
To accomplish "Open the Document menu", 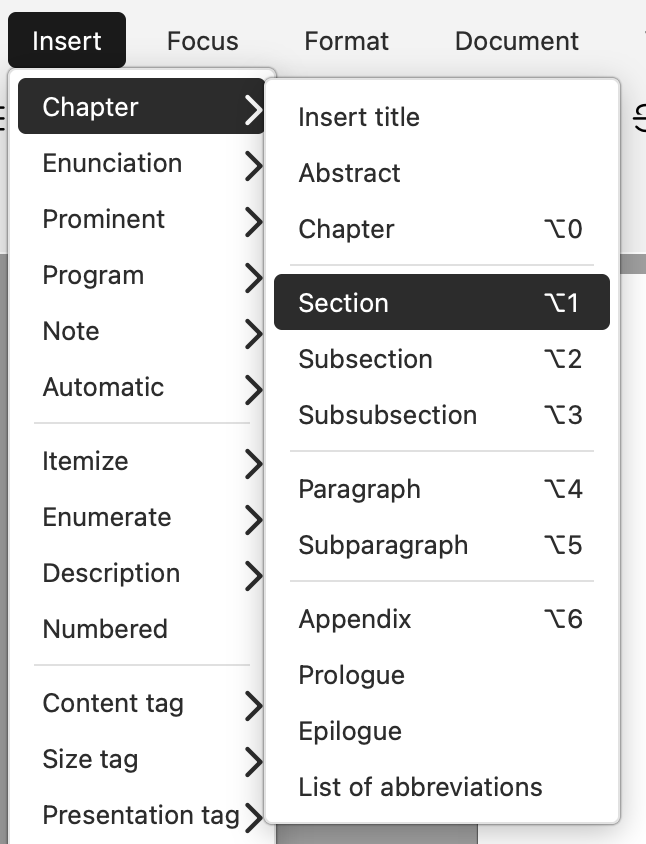I will point(516,41).
